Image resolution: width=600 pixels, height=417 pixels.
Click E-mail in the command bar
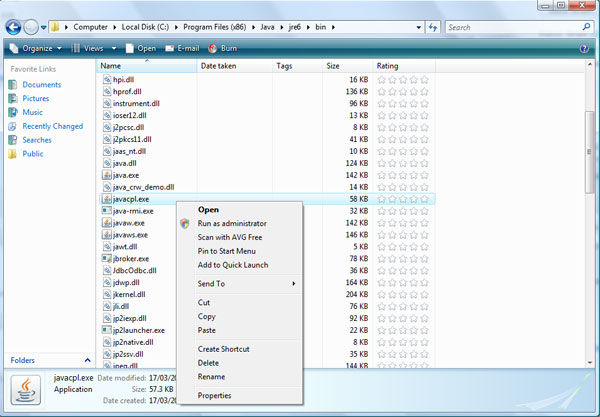pyautogui.click(x=182, y=48)
